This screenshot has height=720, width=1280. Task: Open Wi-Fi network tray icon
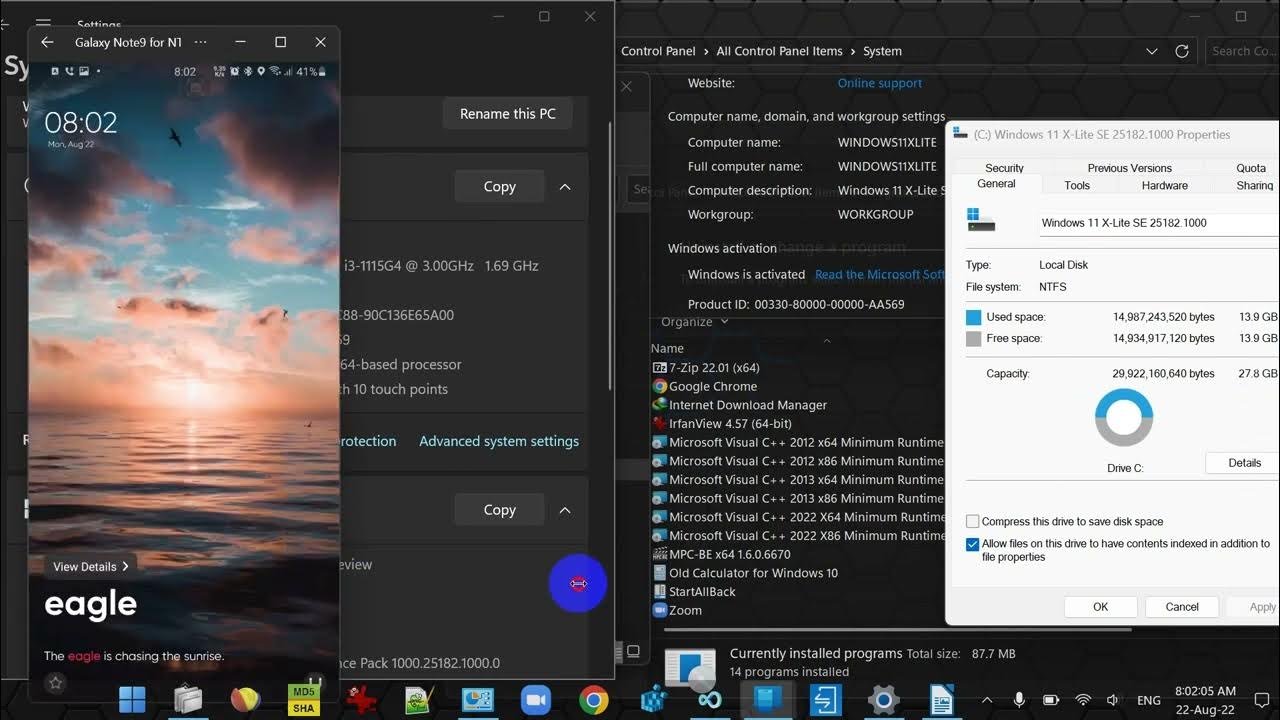coord(1082,700)
